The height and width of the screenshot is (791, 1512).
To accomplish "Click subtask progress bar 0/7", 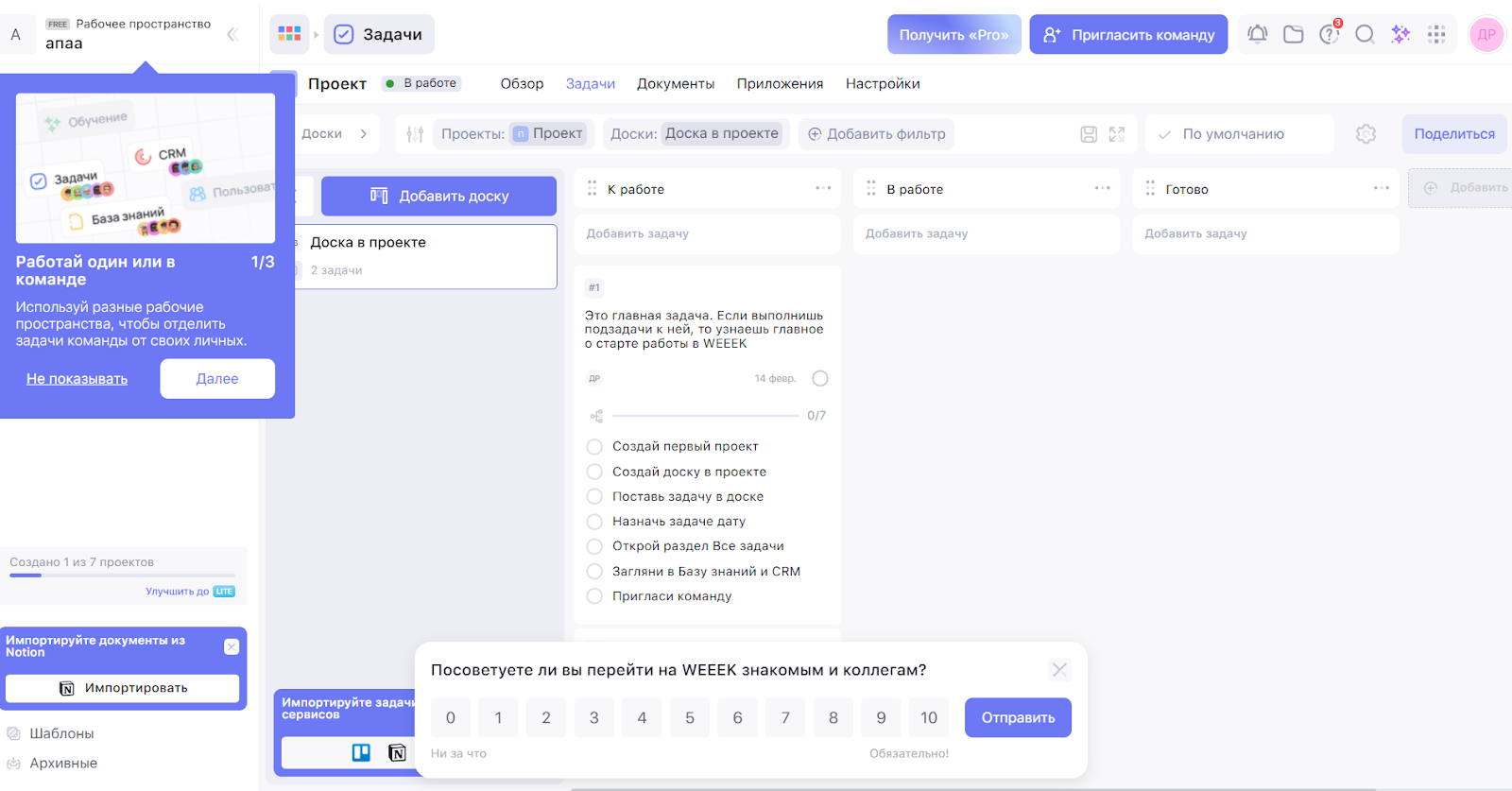I will [x=705, y=416].
